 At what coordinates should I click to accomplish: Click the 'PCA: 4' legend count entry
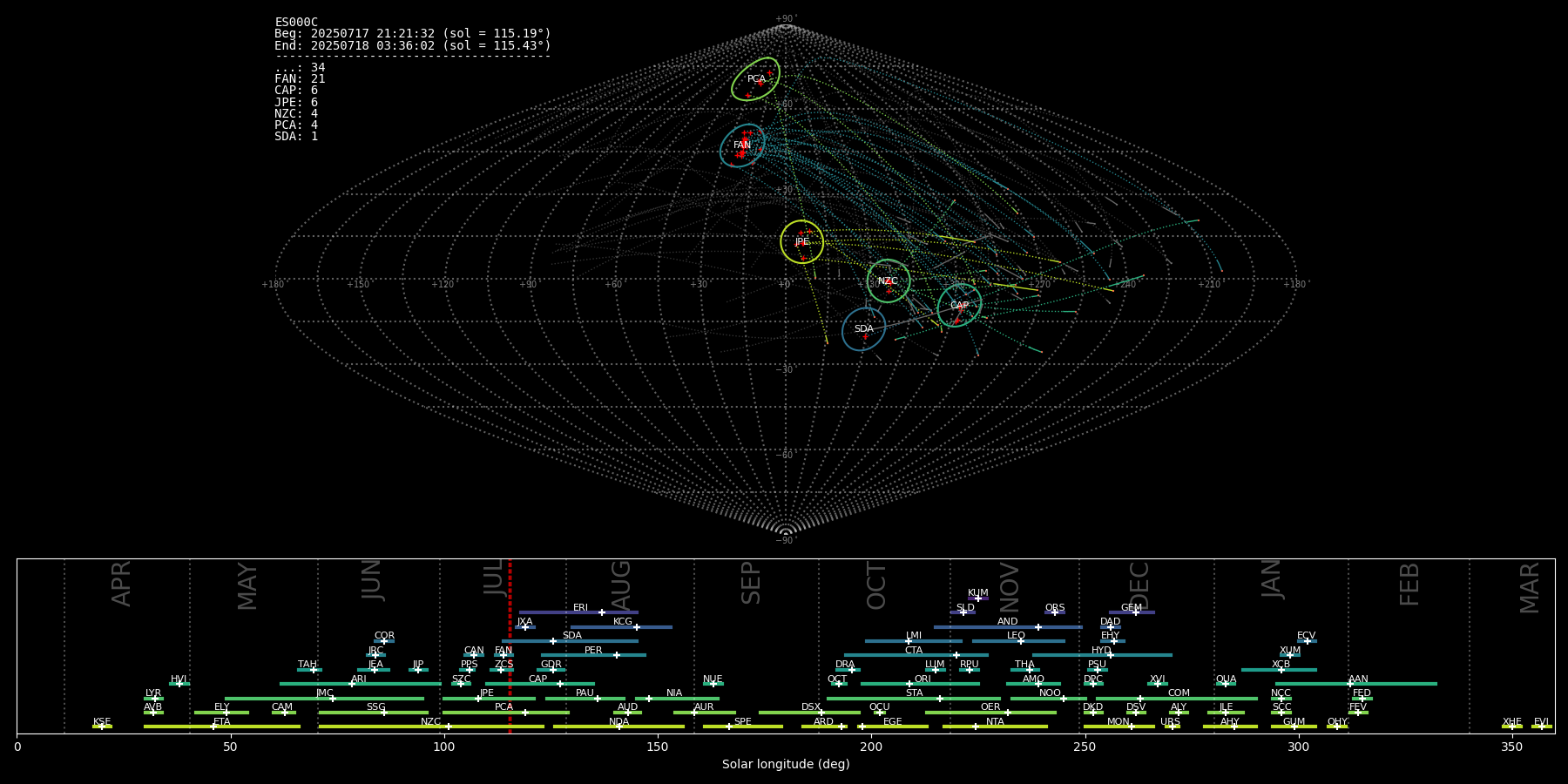pyautogui.click(x=296, y=125)
